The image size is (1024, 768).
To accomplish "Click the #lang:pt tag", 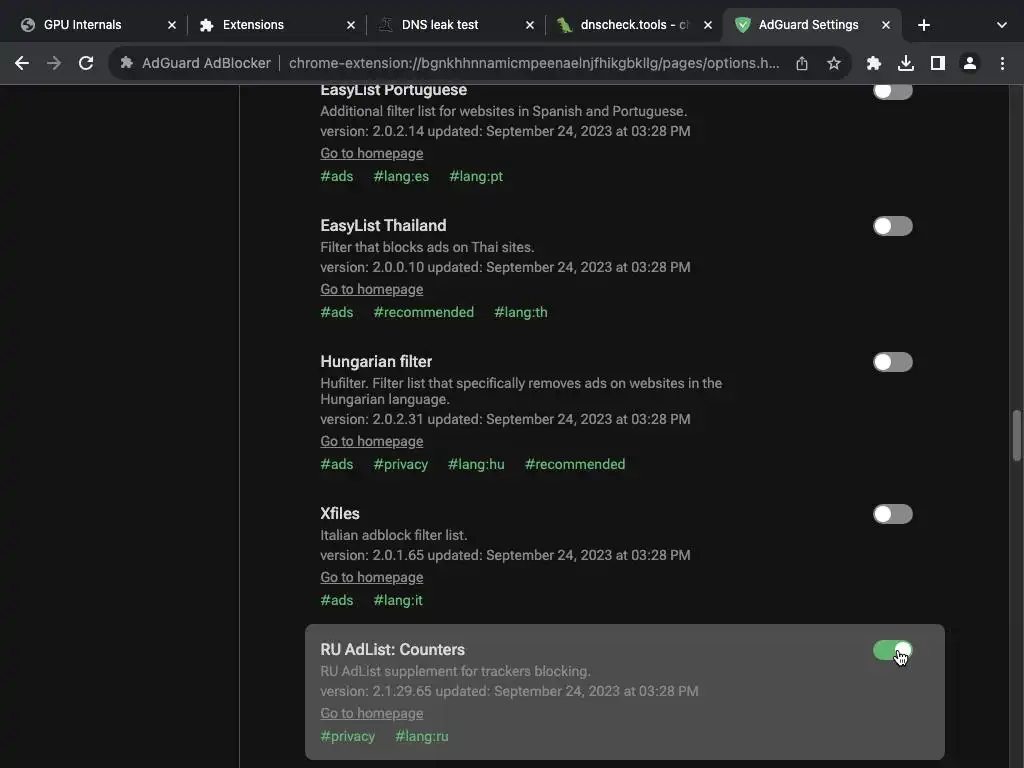I will click(476, 176).
